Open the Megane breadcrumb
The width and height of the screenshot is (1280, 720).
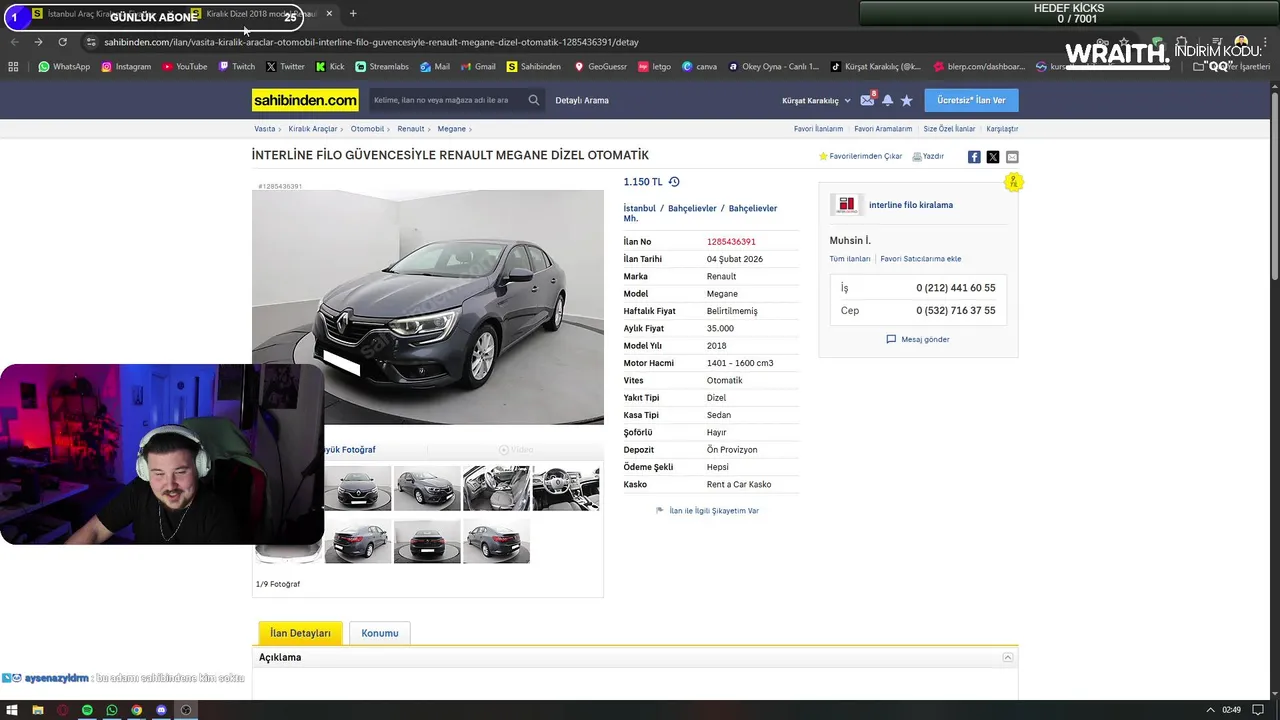pyautogui.click(x=451, y=129)
